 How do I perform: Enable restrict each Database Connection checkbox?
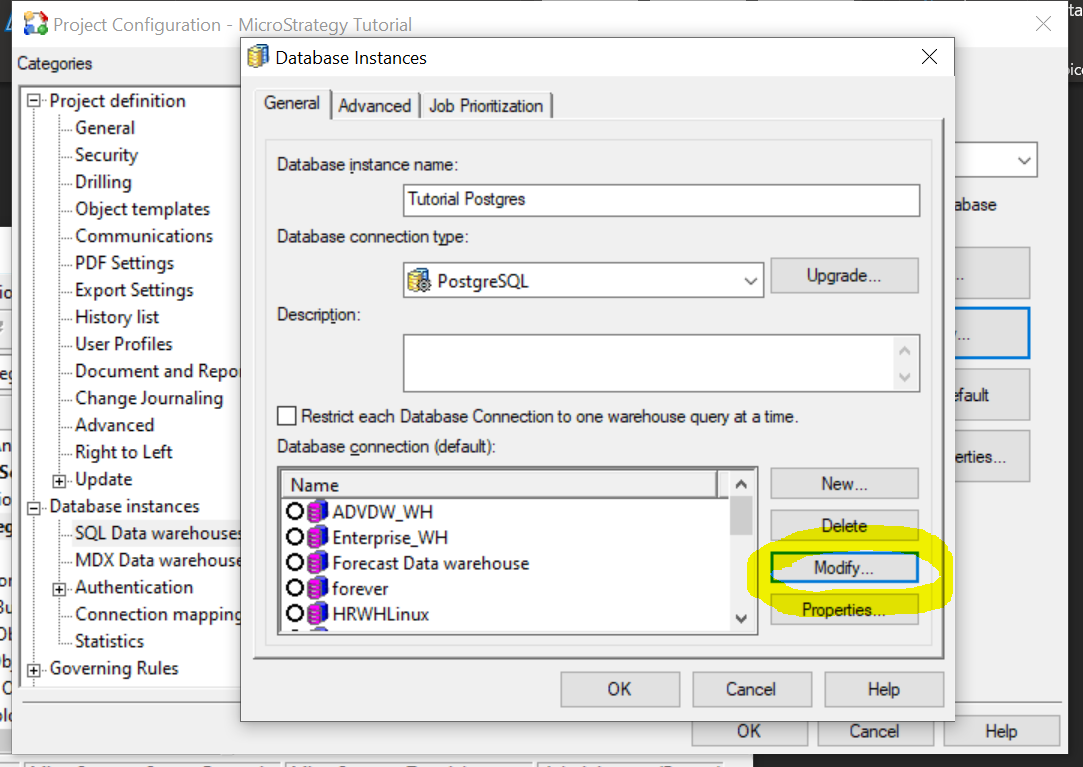(x=285, y=418)
